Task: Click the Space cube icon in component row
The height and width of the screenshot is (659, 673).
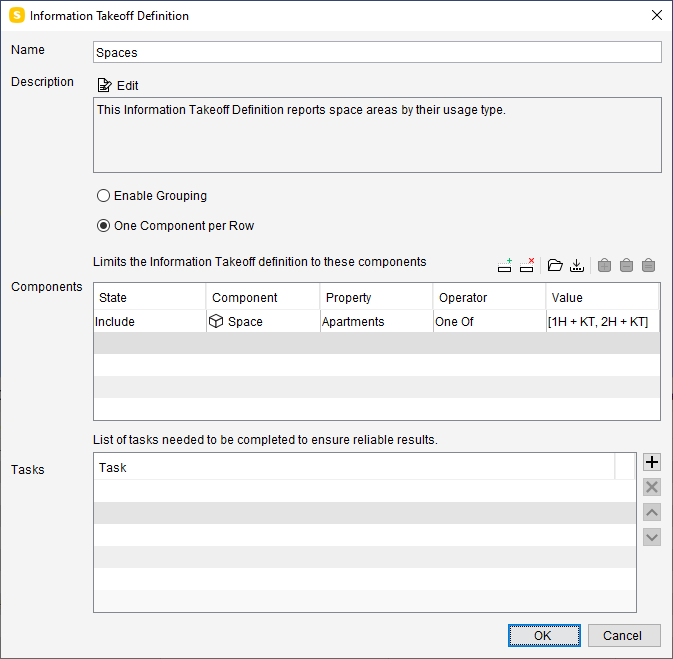Action: (x=216, y=321)
